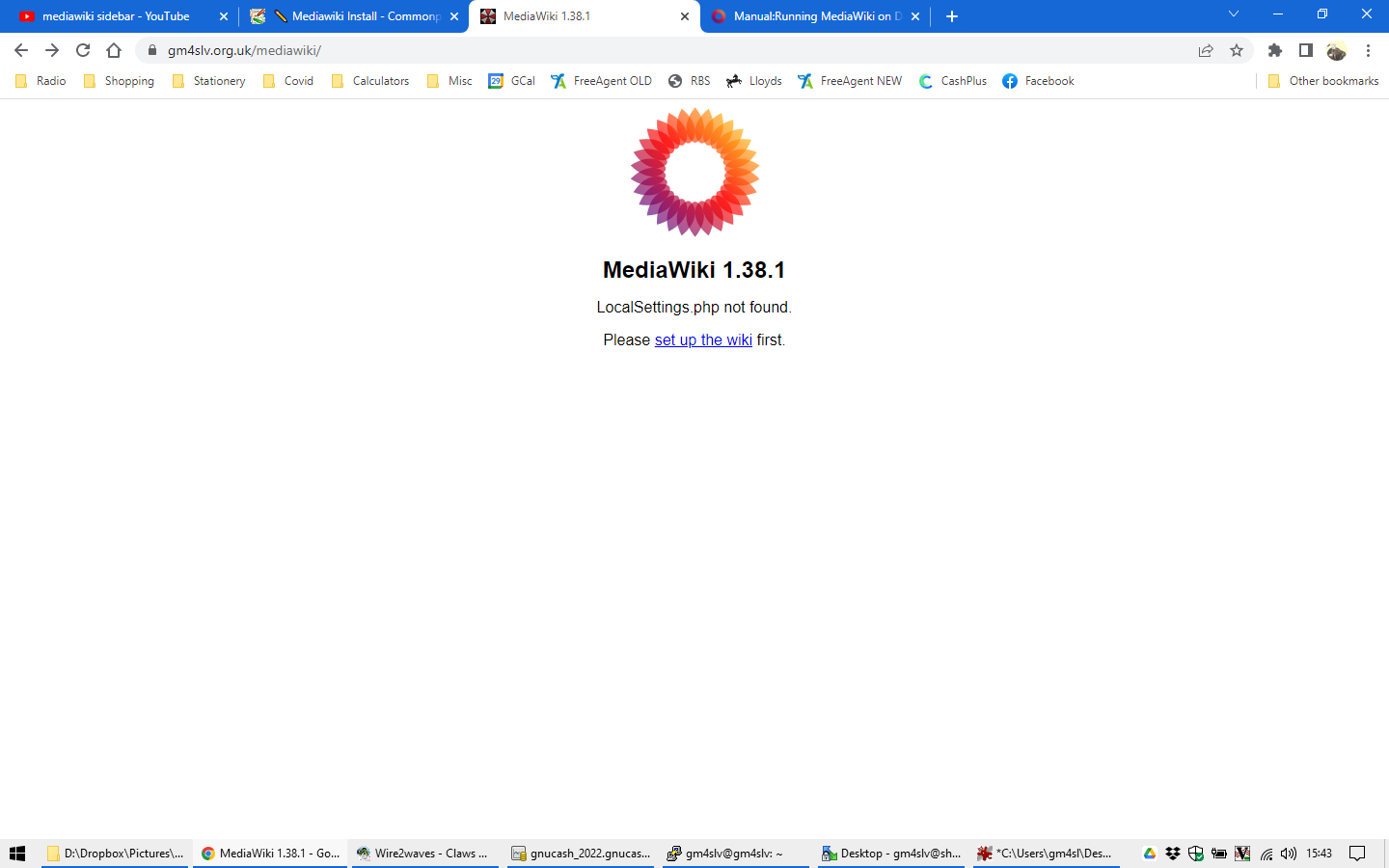Click the Windows Start button
The height and width of the screenshot is (868, 1389).
click(x=16, y=853)
